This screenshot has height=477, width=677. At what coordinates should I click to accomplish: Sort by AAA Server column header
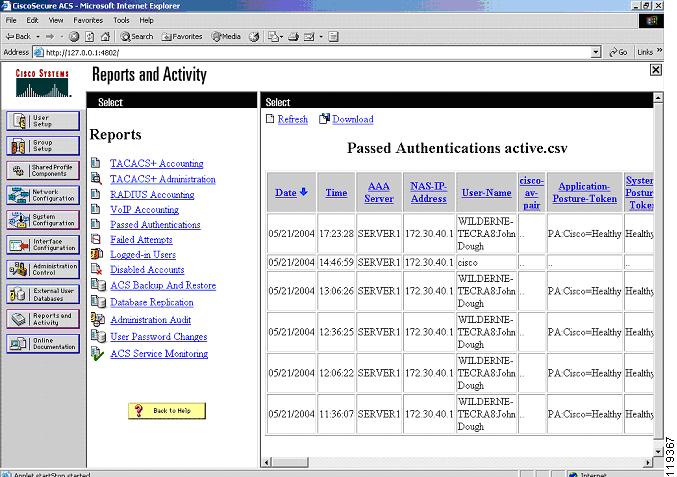click(x=379, y=193)
